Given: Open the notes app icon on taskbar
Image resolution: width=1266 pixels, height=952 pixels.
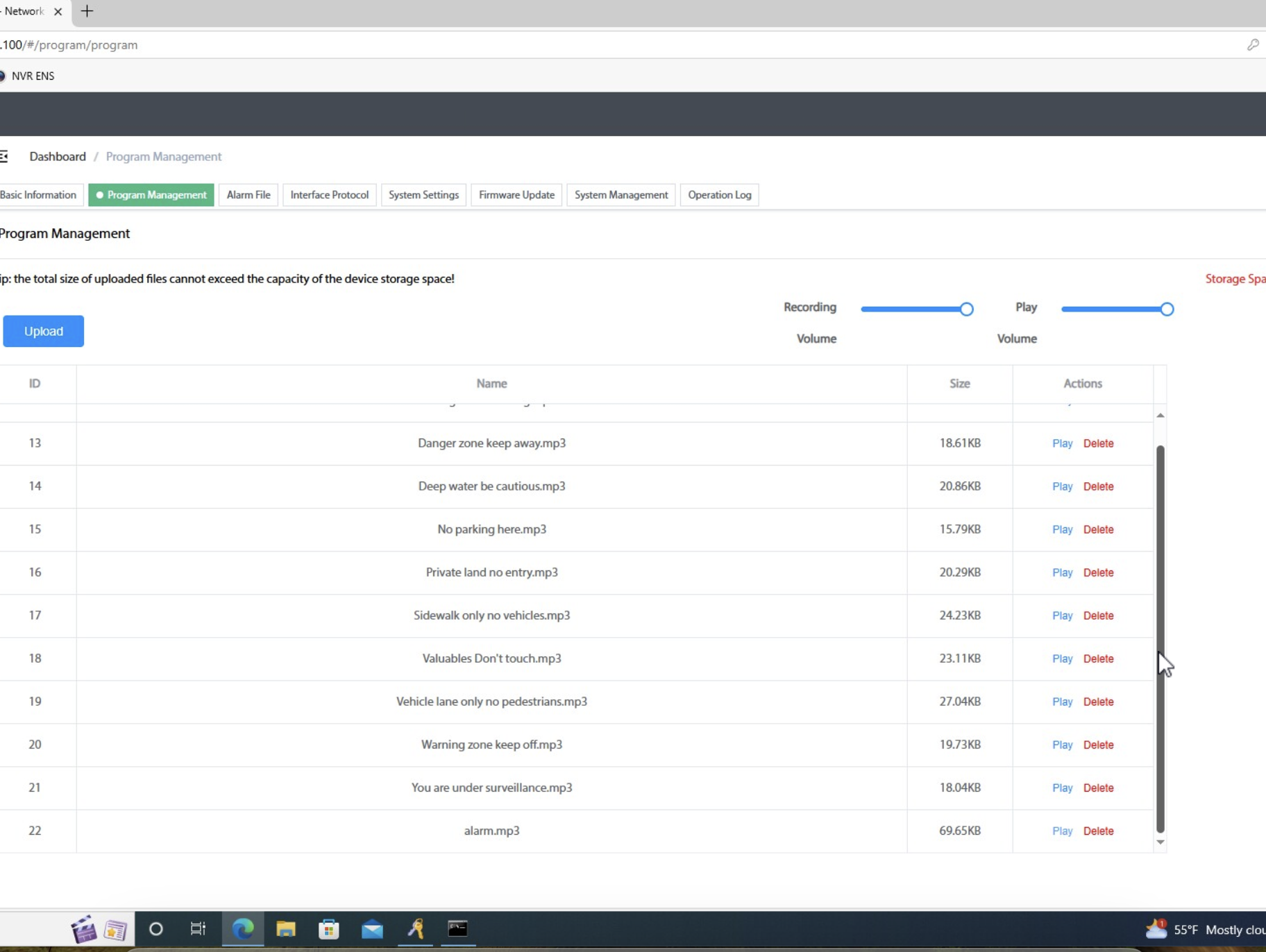Looking at the screenshot, I should 116,930.
